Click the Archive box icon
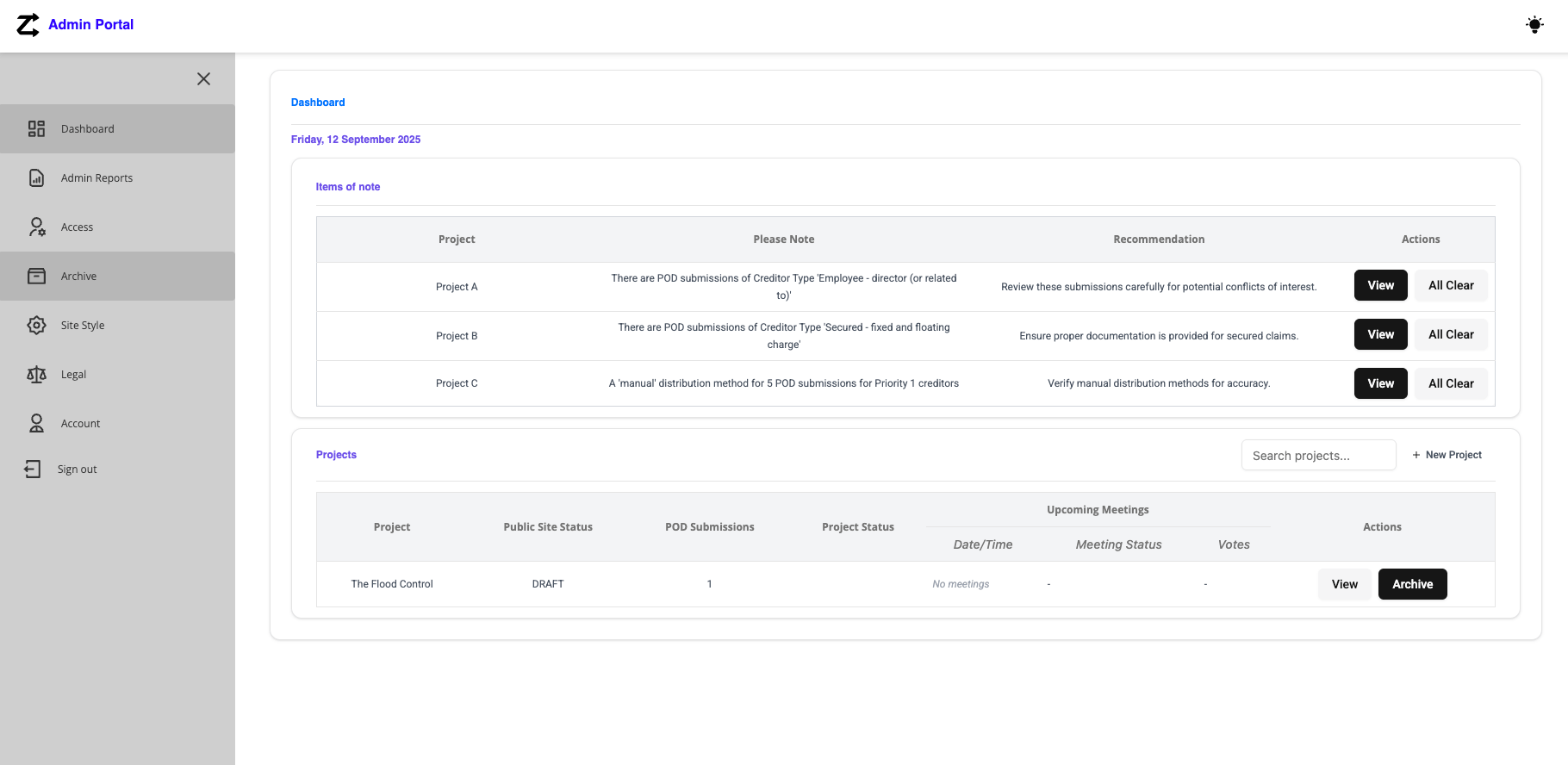This screenshot has height=765, width=1568. (x=36, y=277)
